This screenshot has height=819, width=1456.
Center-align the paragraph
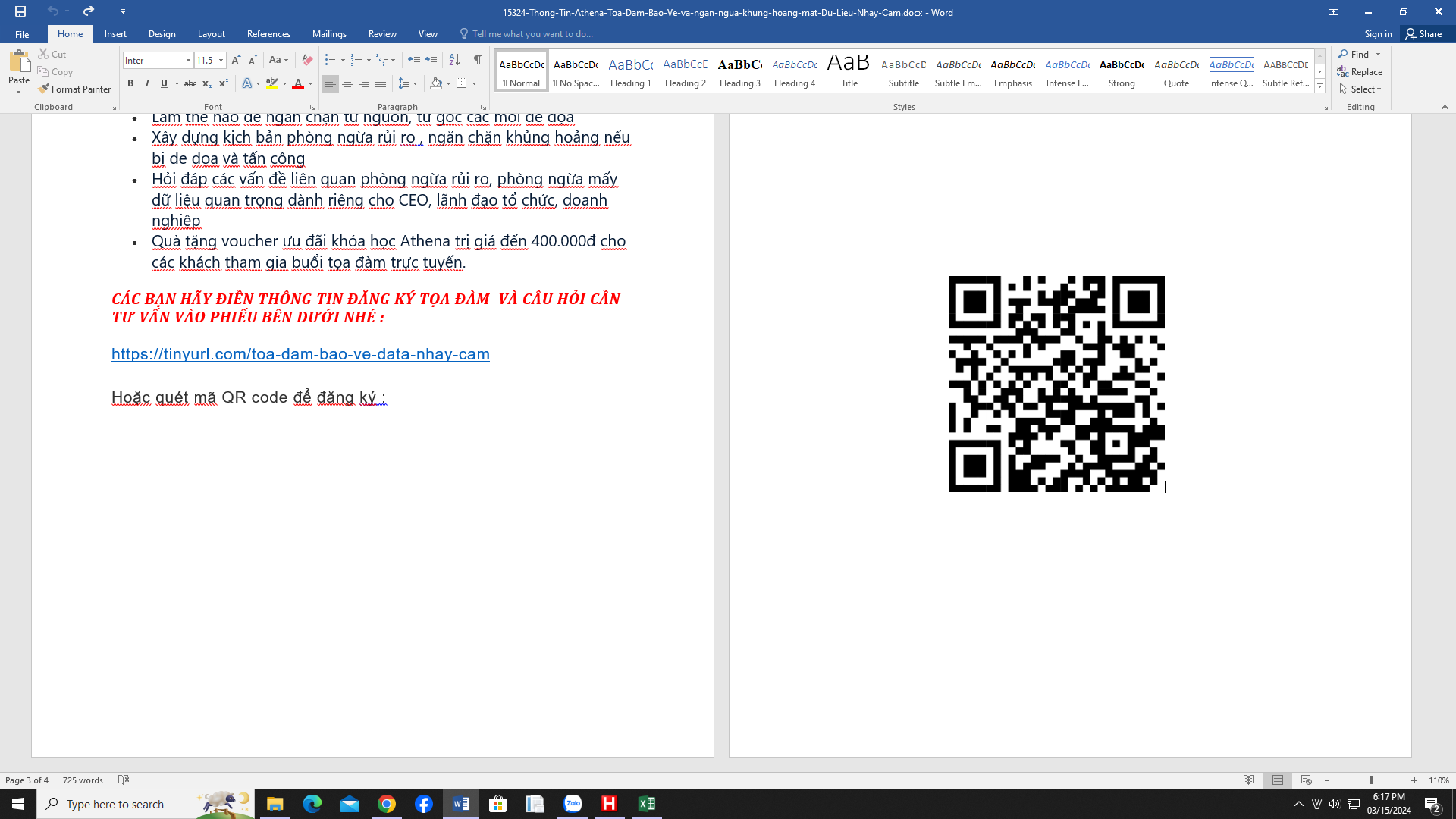point(347,83)
